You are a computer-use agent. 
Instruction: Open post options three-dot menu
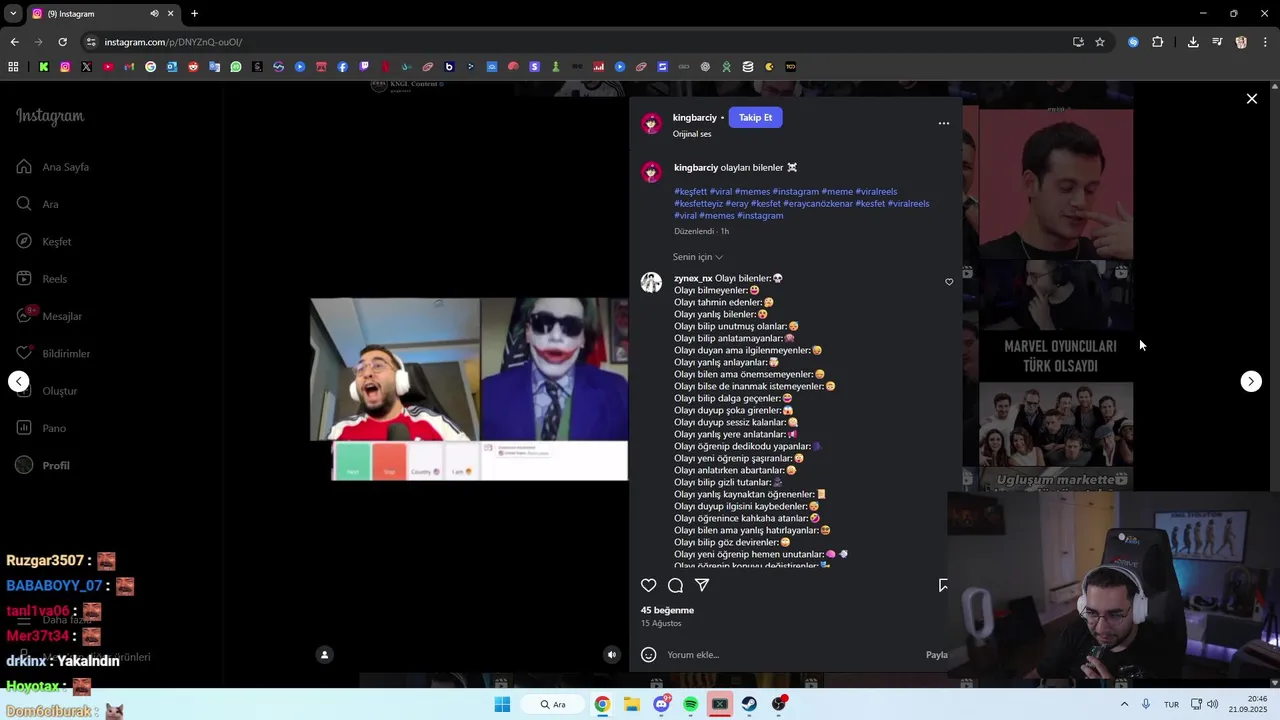point(943,123)
